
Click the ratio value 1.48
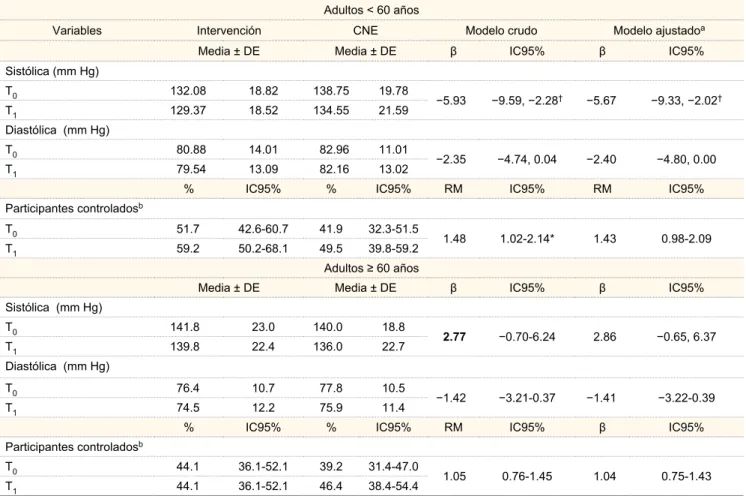[454, 239]
